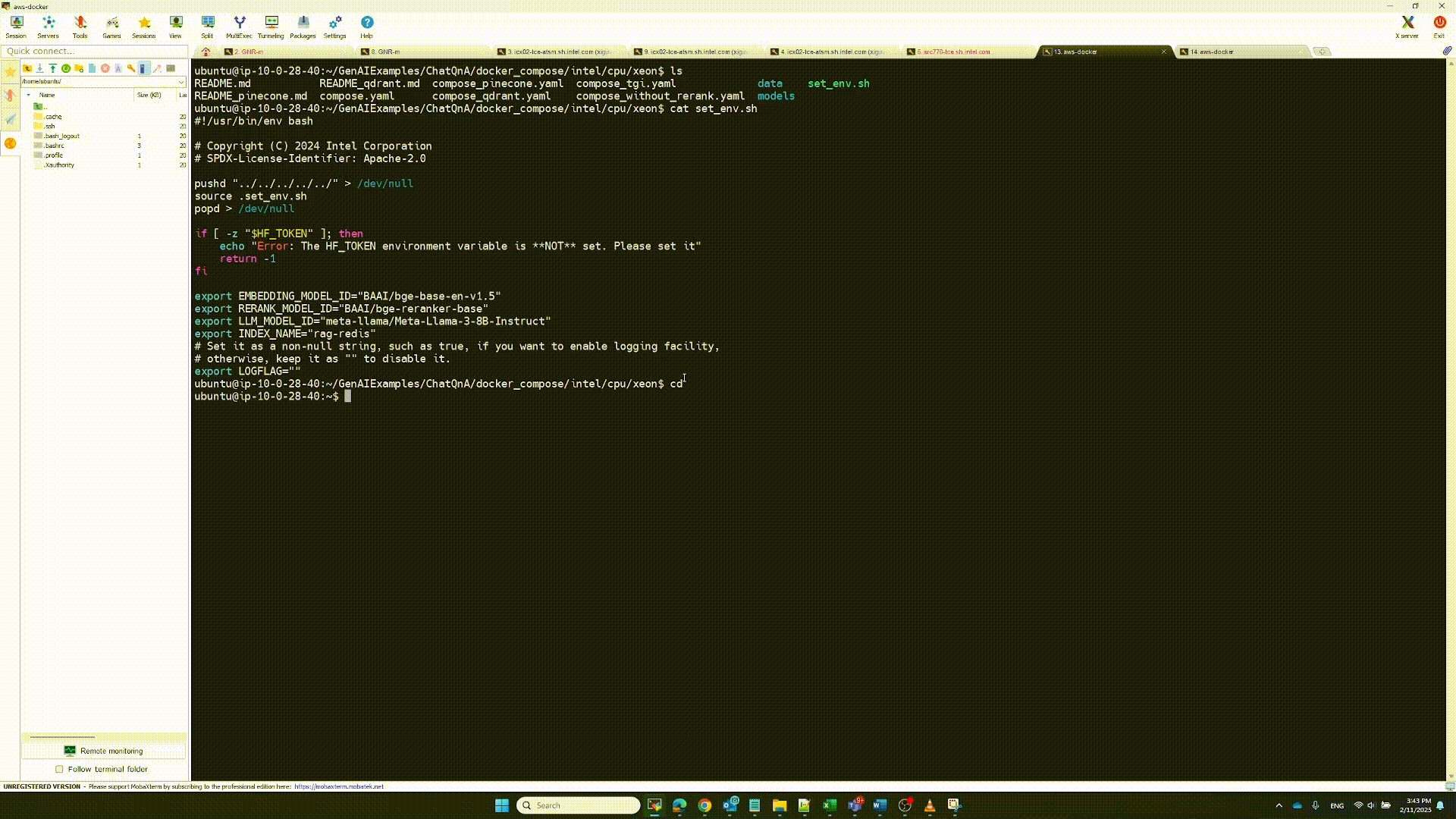
Task: Click the green refresh folder icon
Action: pos(66,68)
